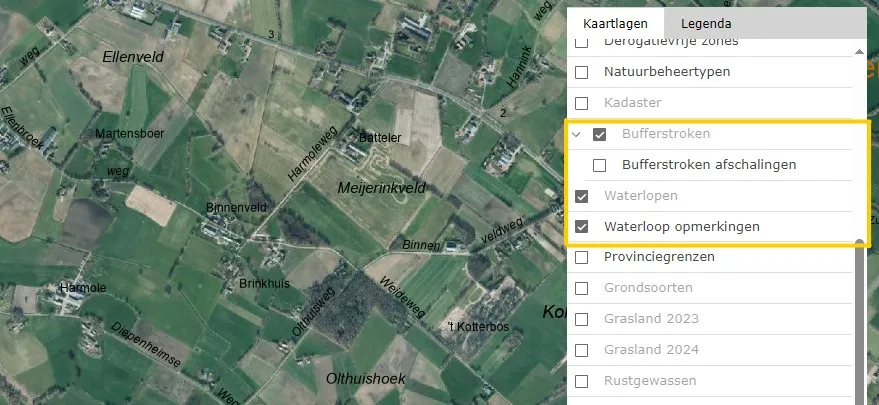Check the Grondsoorten layer box
879x405 pixels.
coord(582,288)
